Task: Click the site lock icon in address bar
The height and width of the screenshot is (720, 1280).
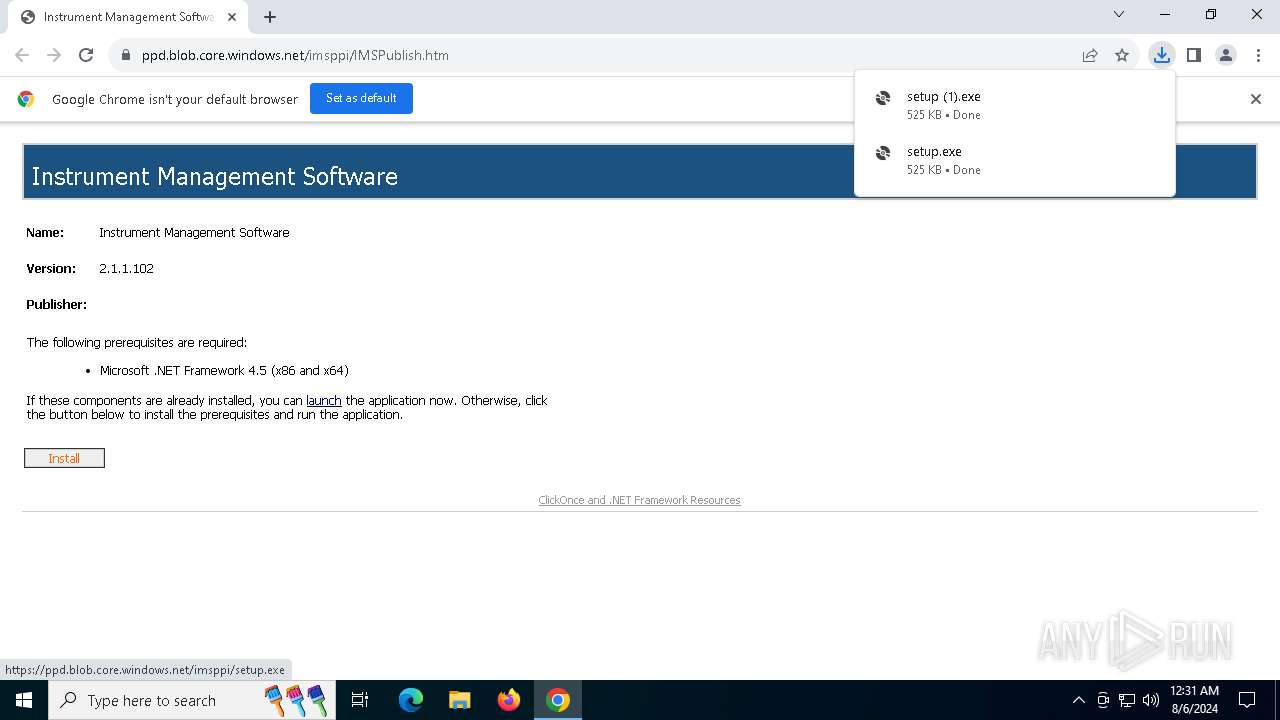Action: tap(126, 55)
